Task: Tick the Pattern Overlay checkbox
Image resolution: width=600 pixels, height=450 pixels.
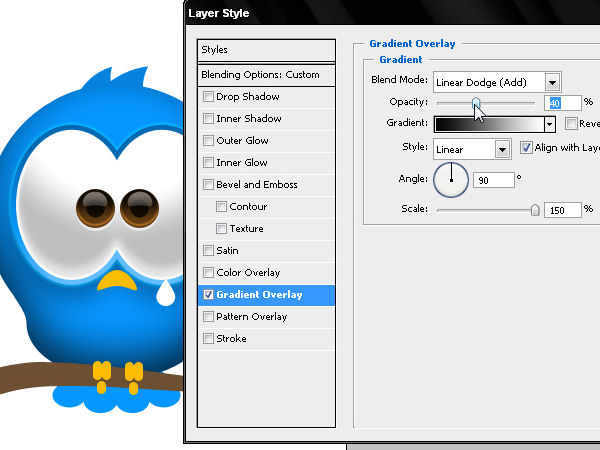Action: click(208, 316)
